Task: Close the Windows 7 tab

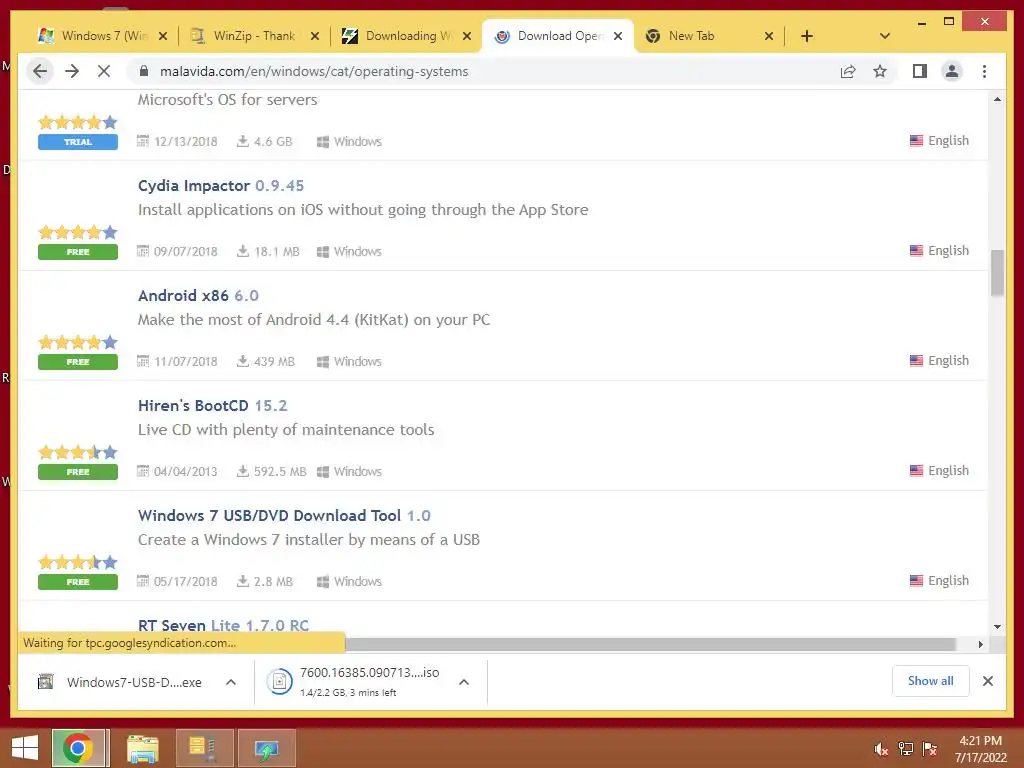Action: coord(163,36)
